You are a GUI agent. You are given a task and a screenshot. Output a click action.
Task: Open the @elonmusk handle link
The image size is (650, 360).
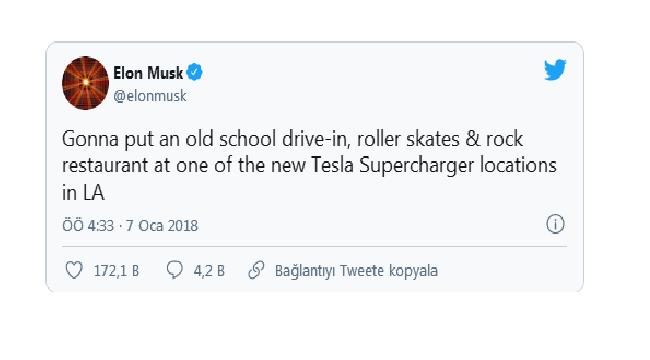150,96
